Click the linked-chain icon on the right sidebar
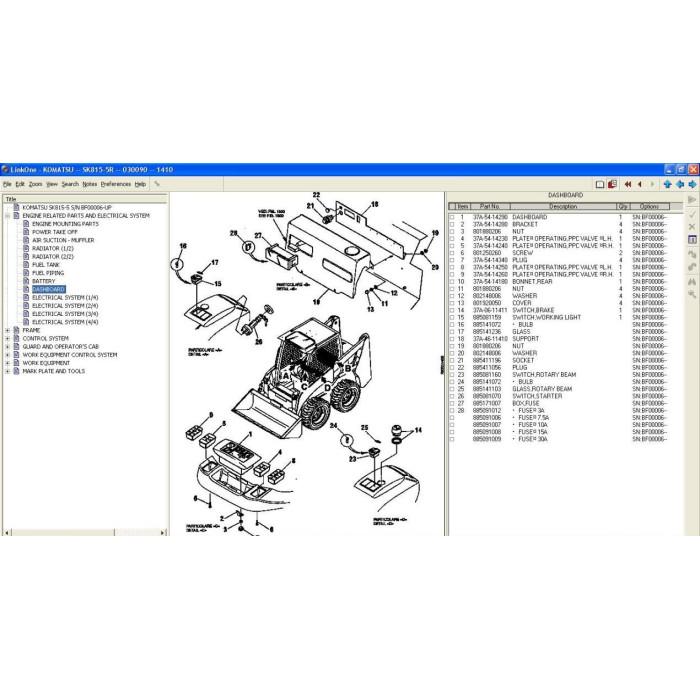Viewport: 700px width, 700px height. (692, 267)
